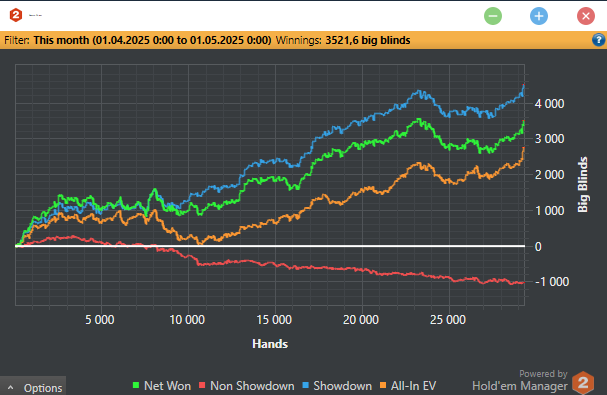607x395 pixels.
Task: Click the '0' axis label at baseline
Action: [x=538, y=247]
